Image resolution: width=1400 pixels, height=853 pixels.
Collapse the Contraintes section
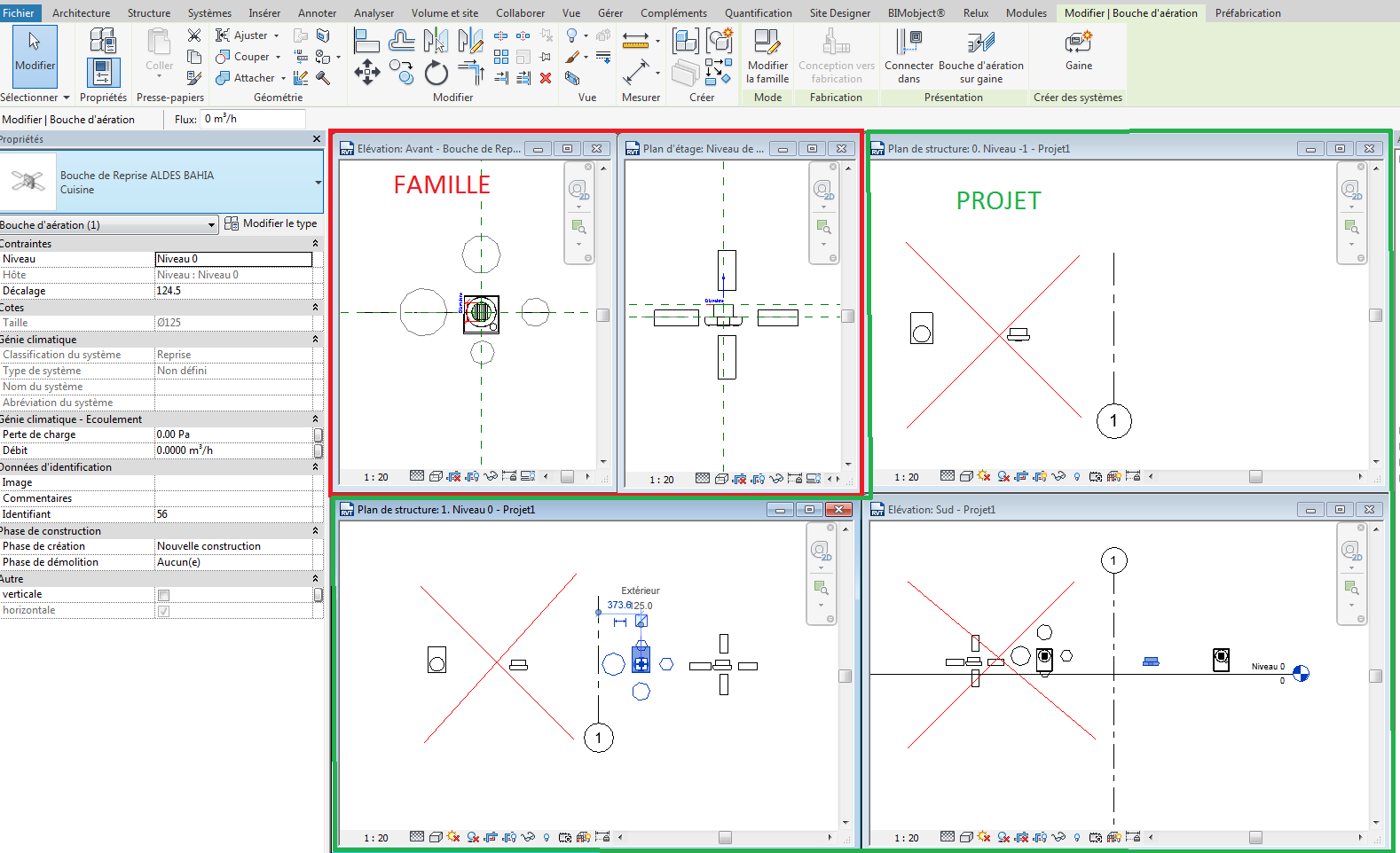(x=315, y=244)
